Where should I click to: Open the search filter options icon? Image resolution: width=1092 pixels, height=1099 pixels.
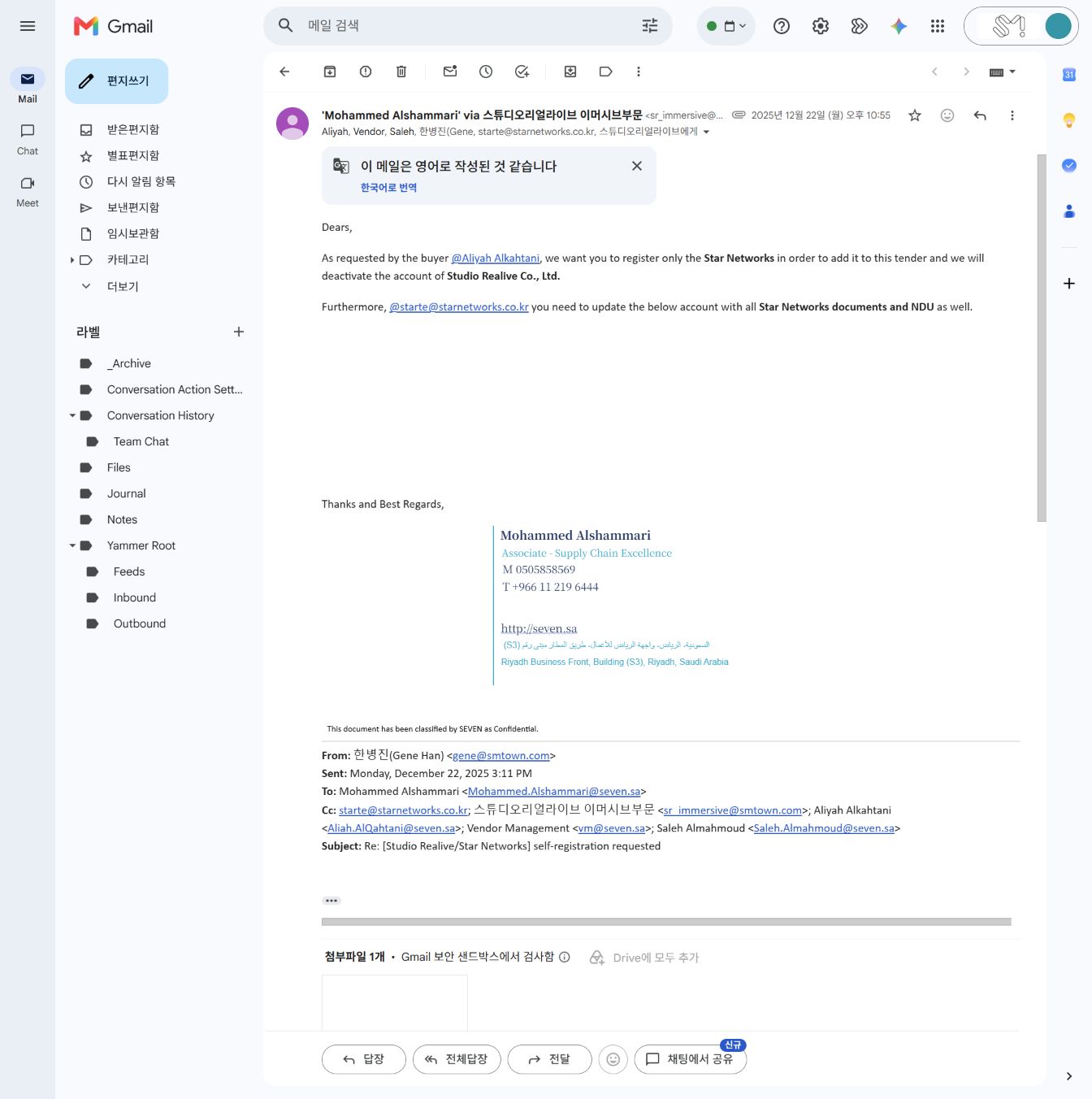pyautogui.click(x=650, y=26)
